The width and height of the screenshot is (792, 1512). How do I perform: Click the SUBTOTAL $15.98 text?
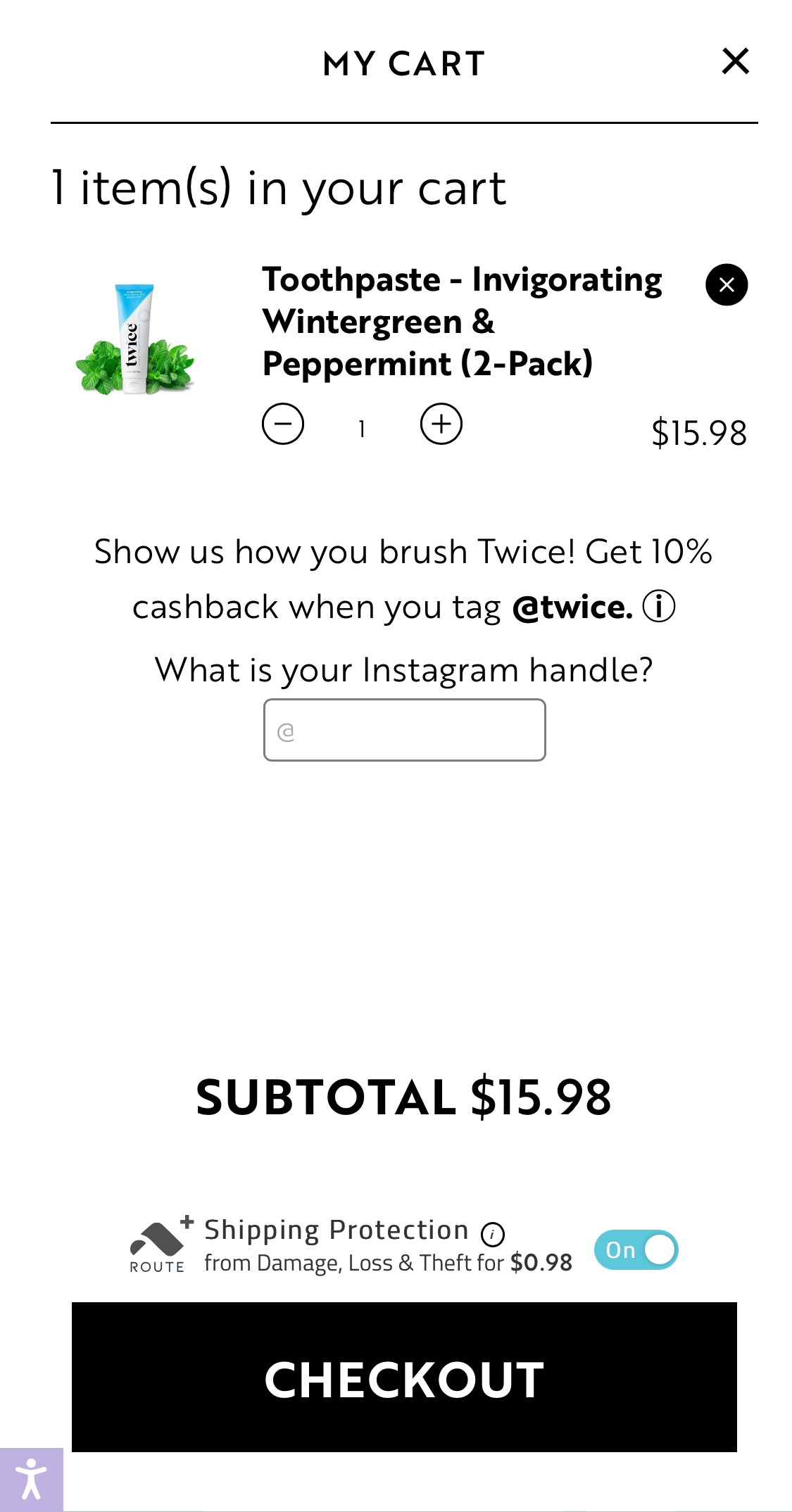point(403,1097)
